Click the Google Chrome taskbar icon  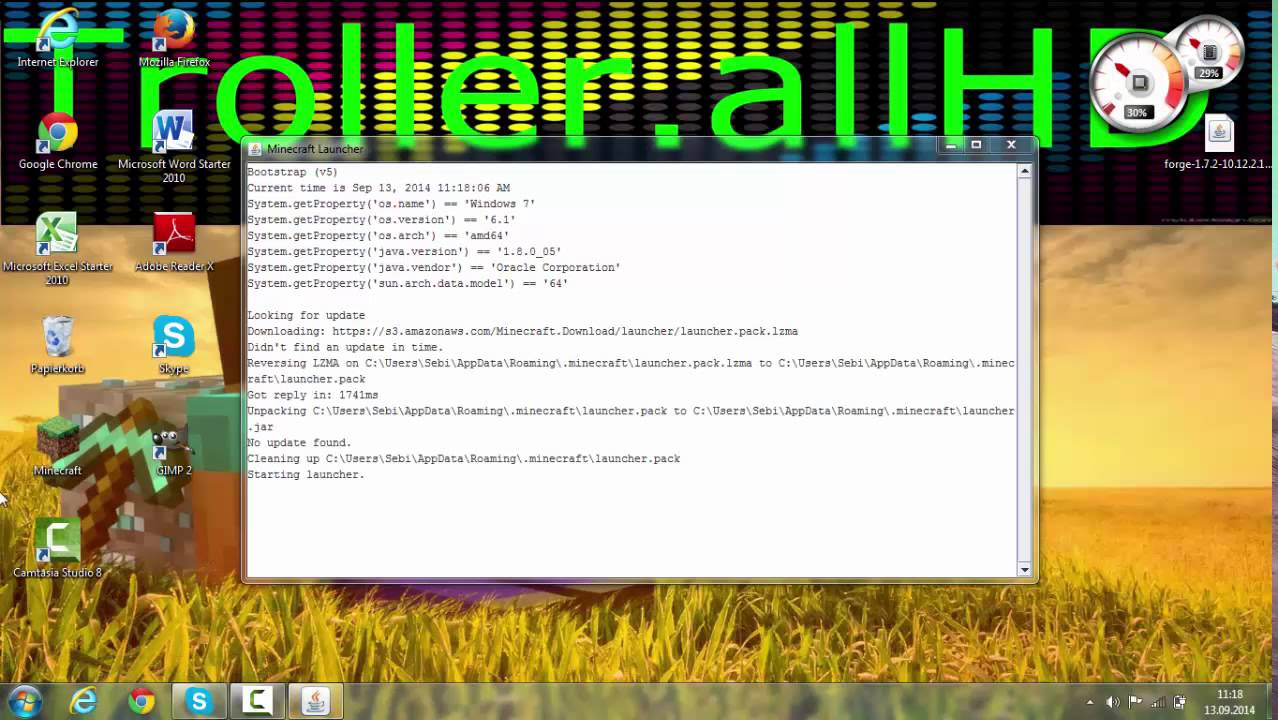click(x=141, y=701)
